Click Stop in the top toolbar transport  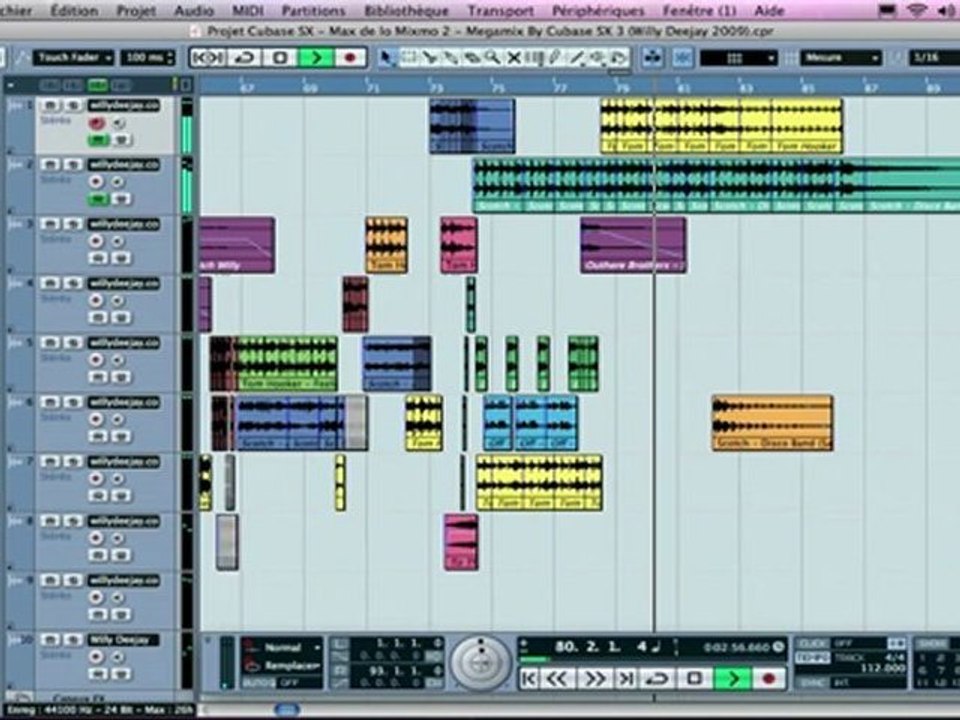[x=280, y=58]
